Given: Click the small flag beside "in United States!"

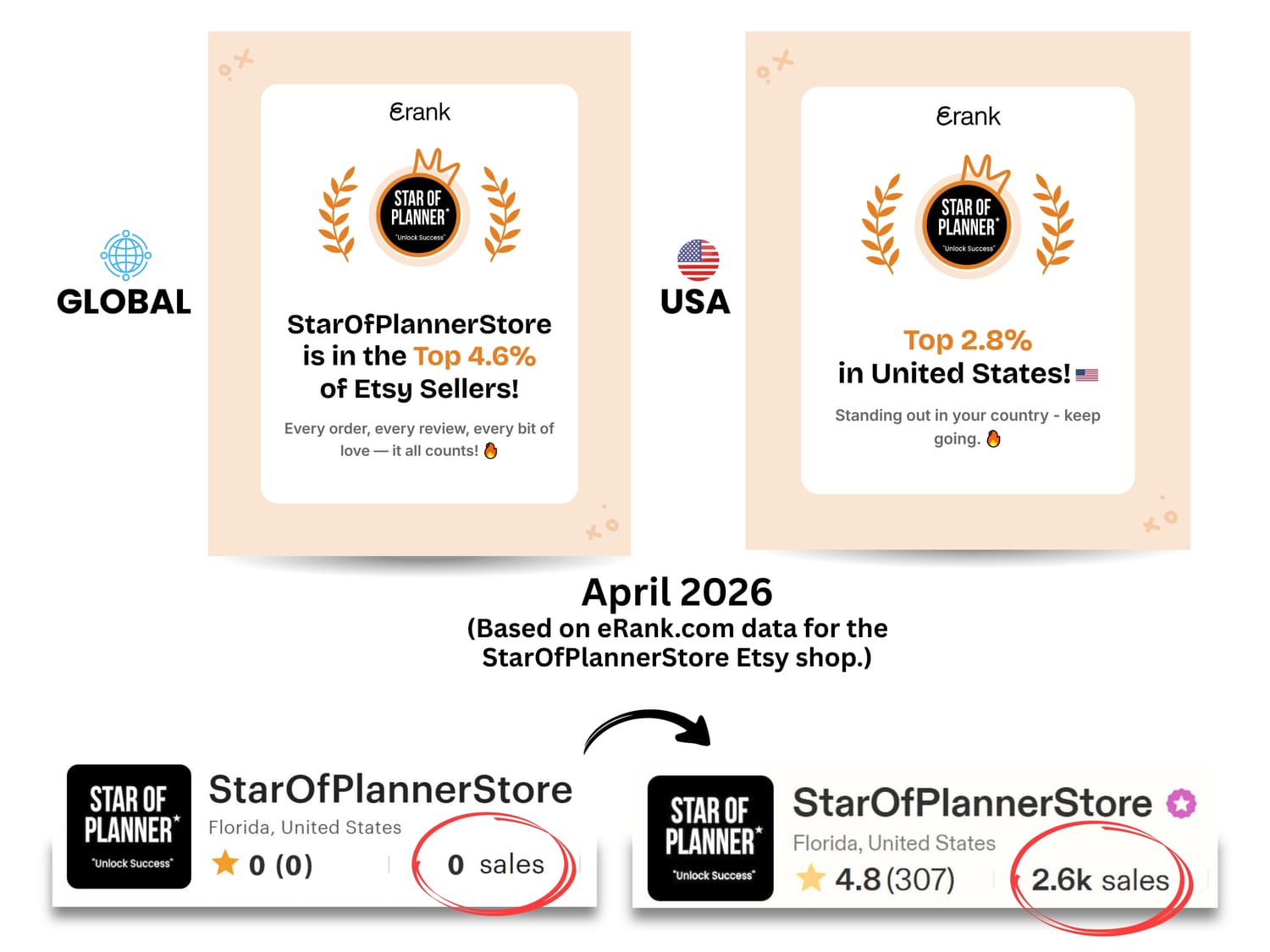Looking at the screenshot, I should (x=1087, y=374).
